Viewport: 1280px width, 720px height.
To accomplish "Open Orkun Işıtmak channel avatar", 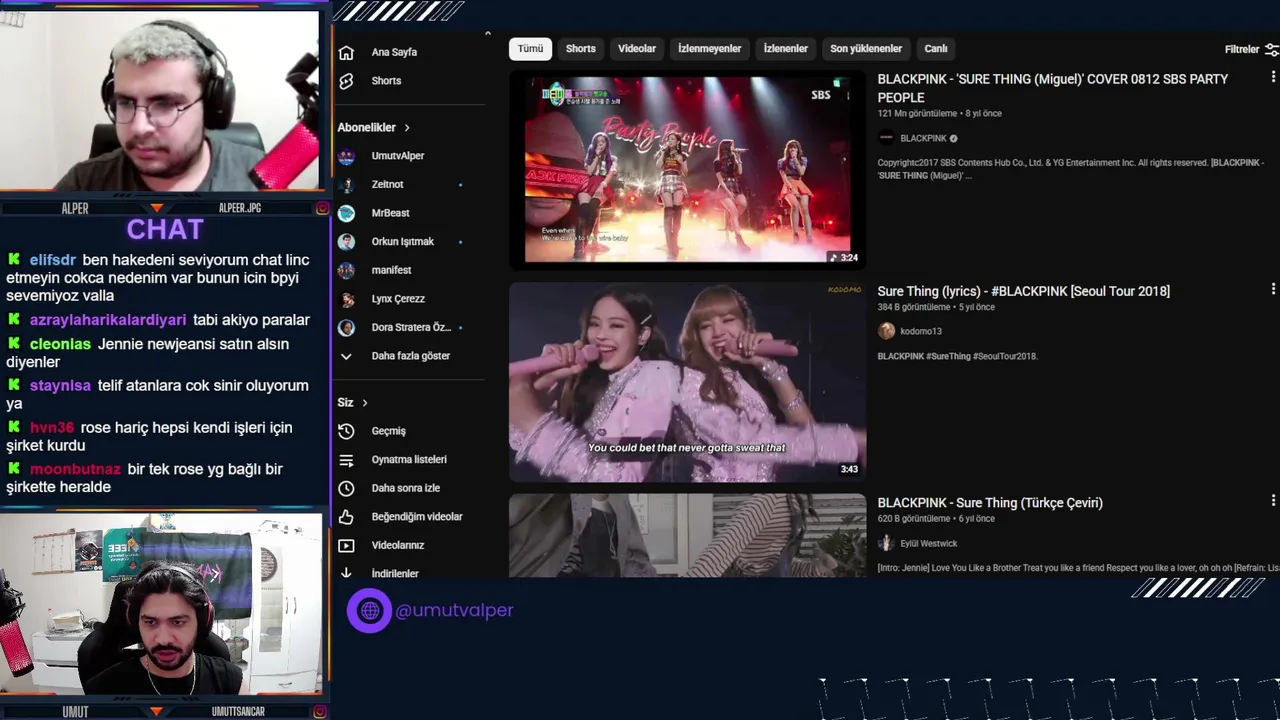I will click(346, 242).
